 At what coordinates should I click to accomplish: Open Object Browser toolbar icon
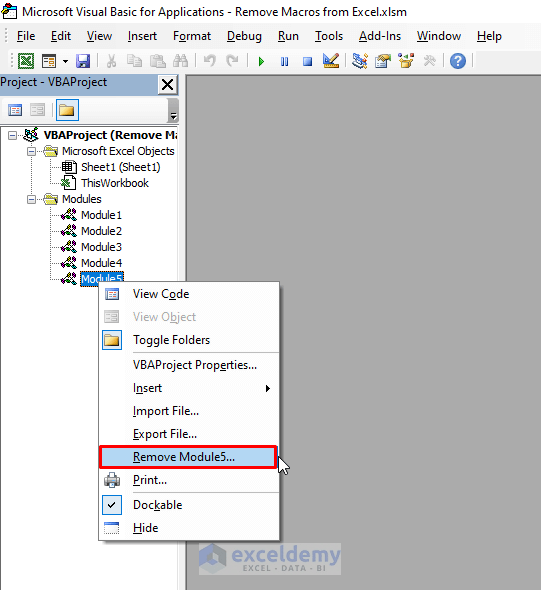[x=406, y=61]
